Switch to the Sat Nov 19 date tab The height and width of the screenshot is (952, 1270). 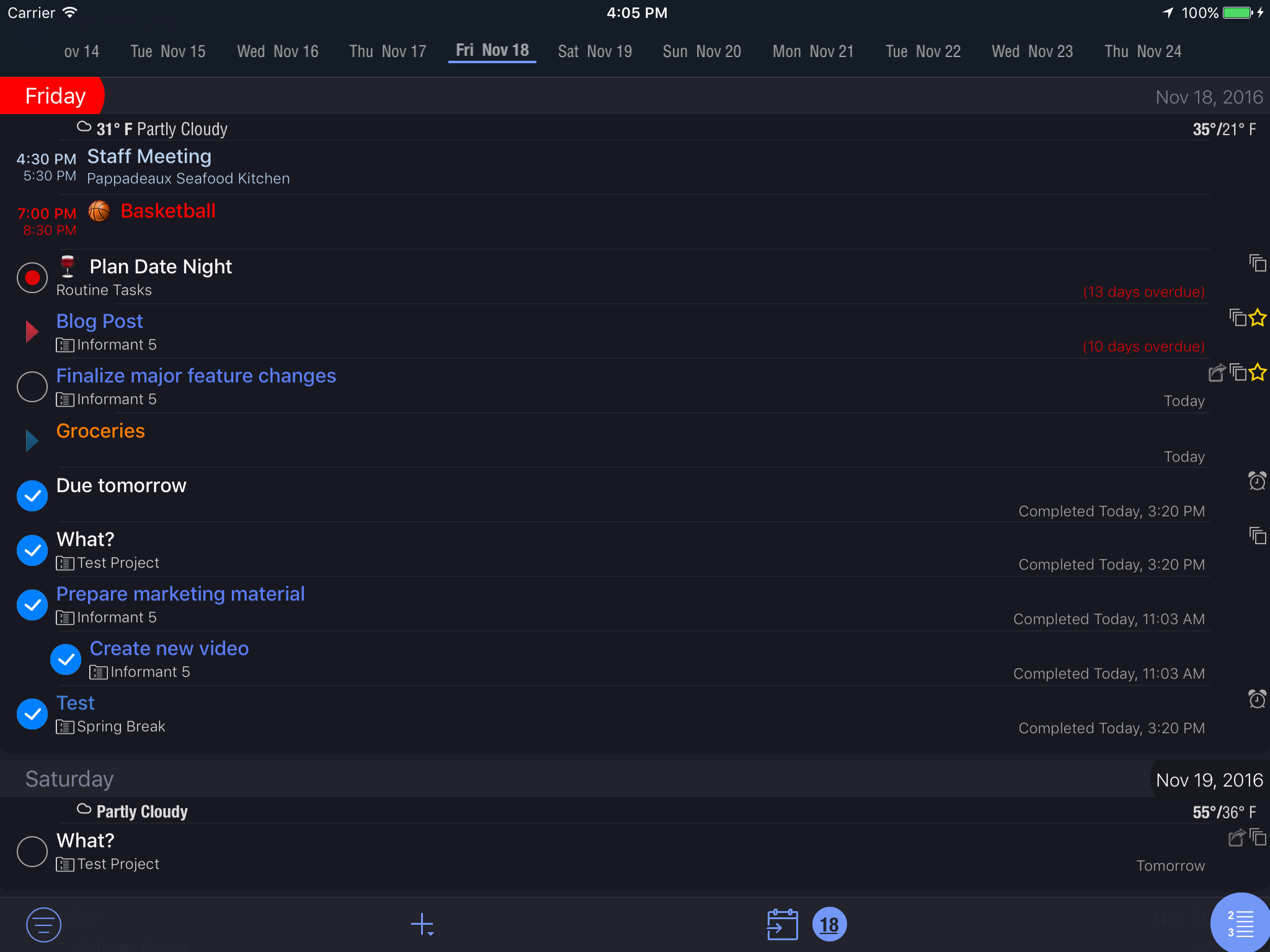(594, 51)
